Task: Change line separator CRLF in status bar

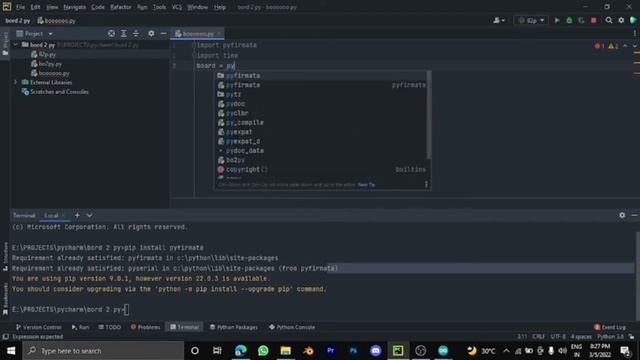Action: [x=539, y=337]
